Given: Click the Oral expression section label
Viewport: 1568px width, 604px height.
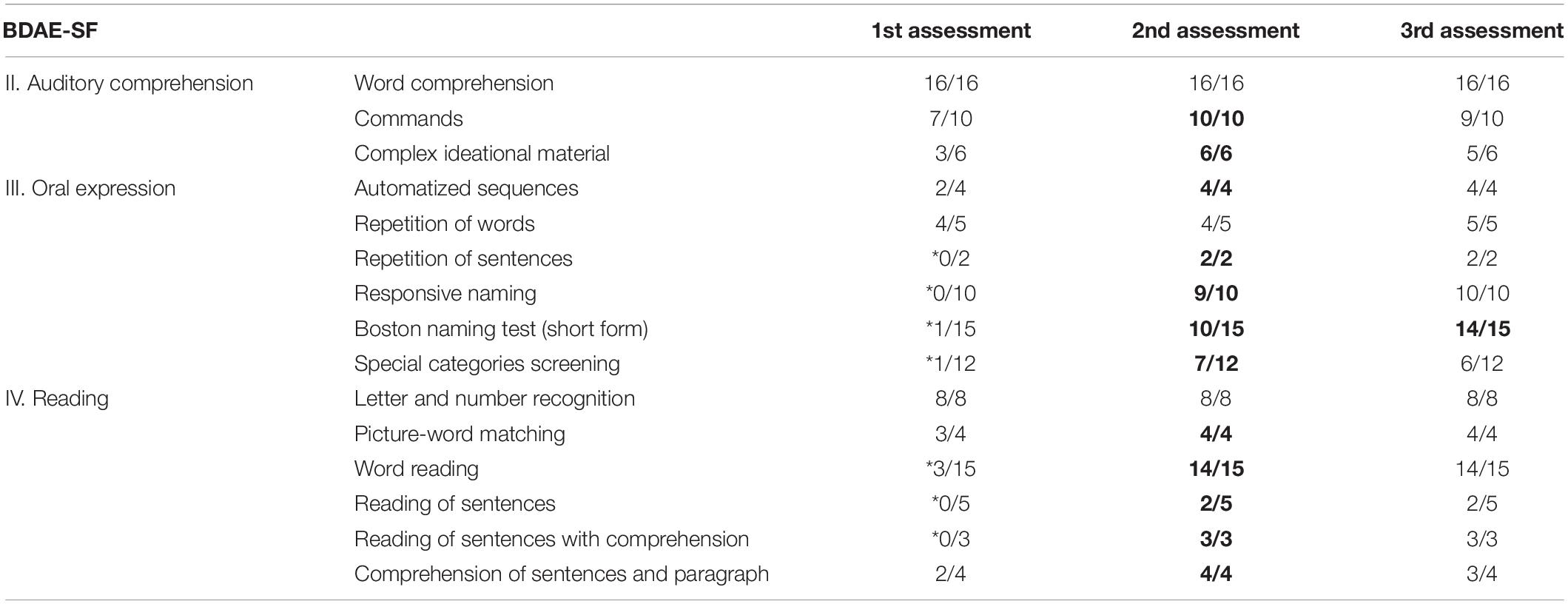Looking at the screenshot, I should [x=90, y=188].
